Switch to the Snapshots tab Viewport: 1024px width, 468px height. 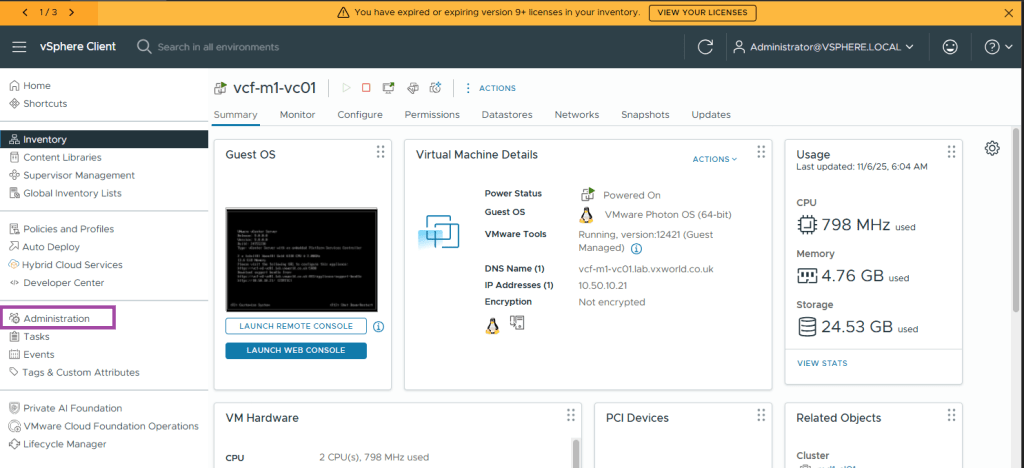pos(645,115)
